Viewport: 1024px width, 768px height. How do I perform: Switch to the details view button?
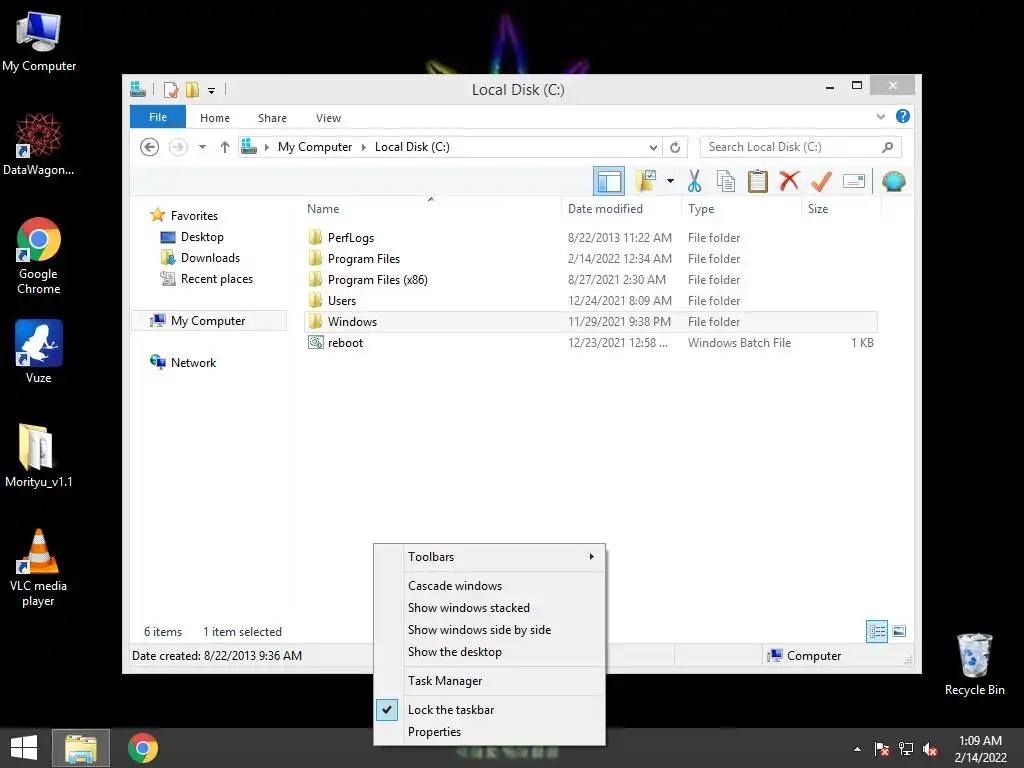pyautogui.click(x=876, y=631)
